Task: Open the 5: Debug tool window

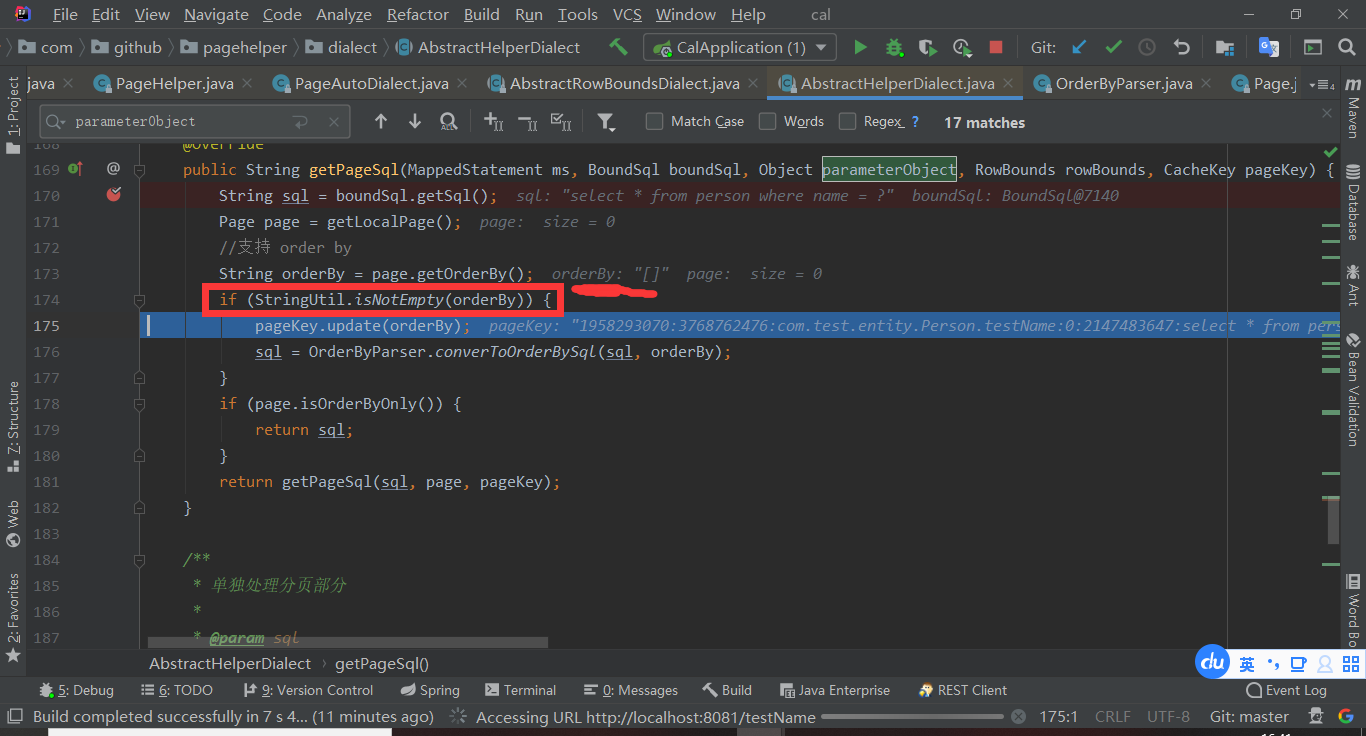Action: [77, 690]
